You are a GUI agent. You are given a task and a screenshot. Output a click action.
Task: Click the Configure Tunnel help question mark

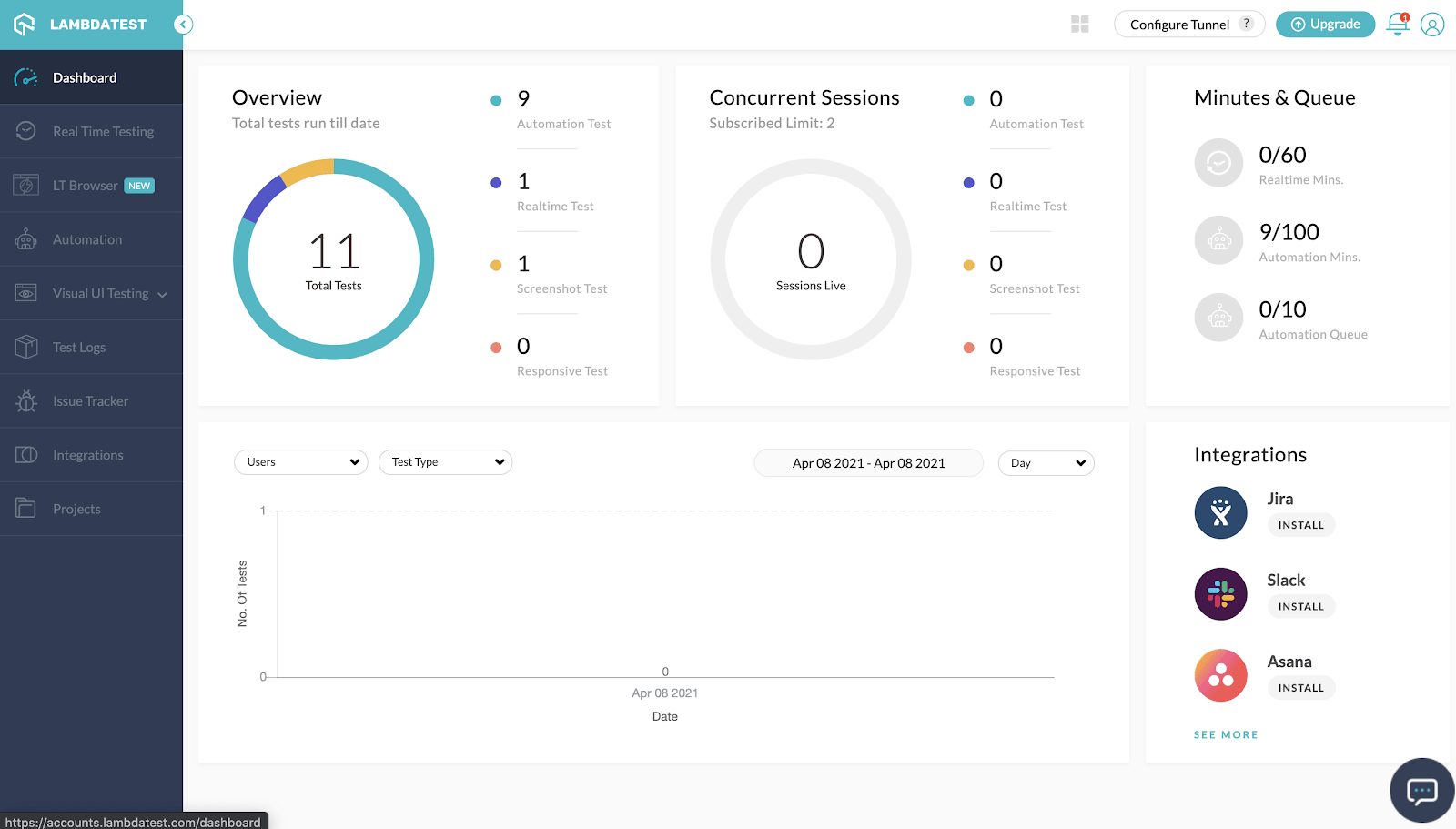point(1247,24)
